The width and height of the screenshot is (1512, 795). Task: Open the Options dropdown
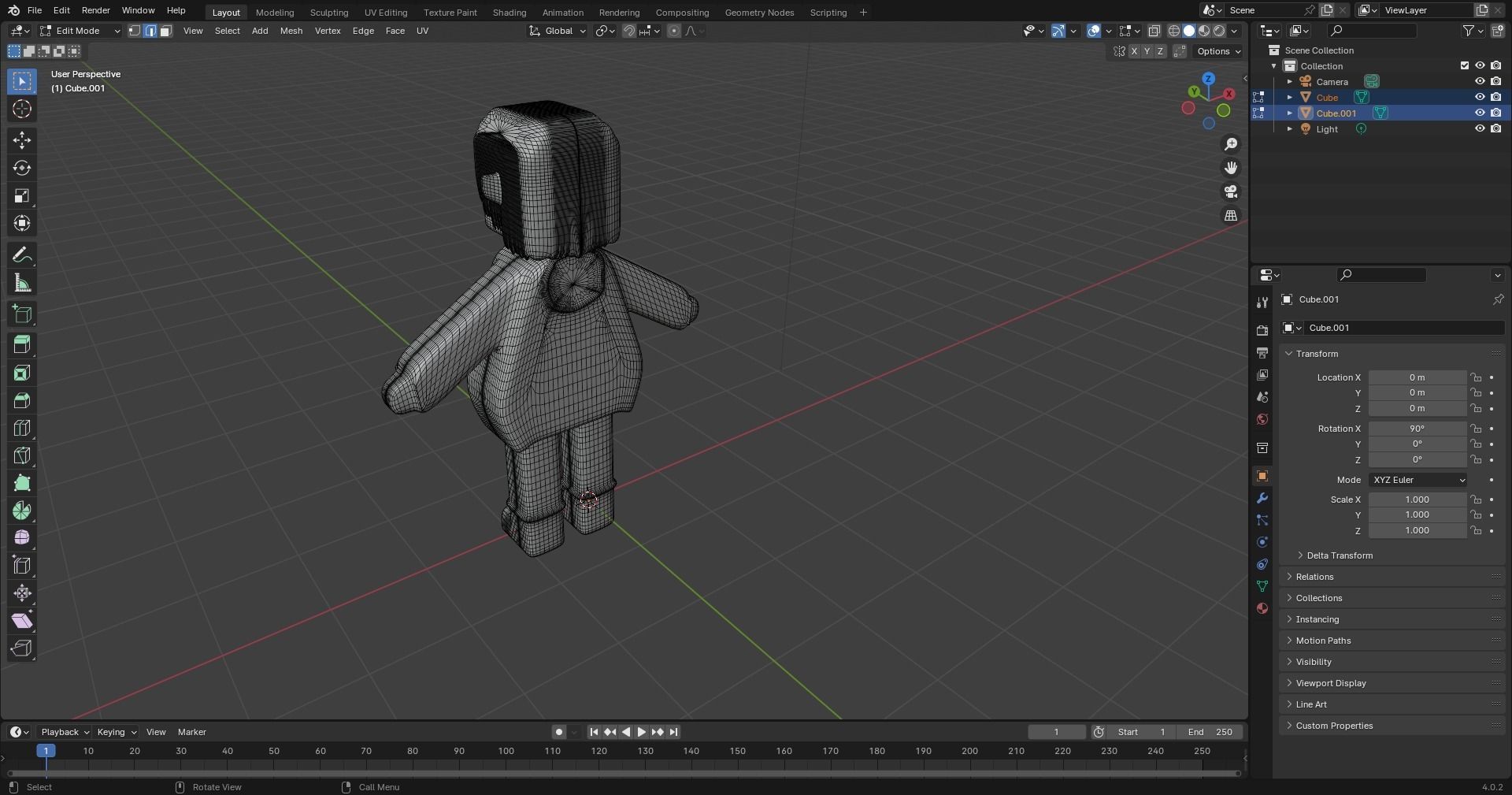coord(1218,51)
